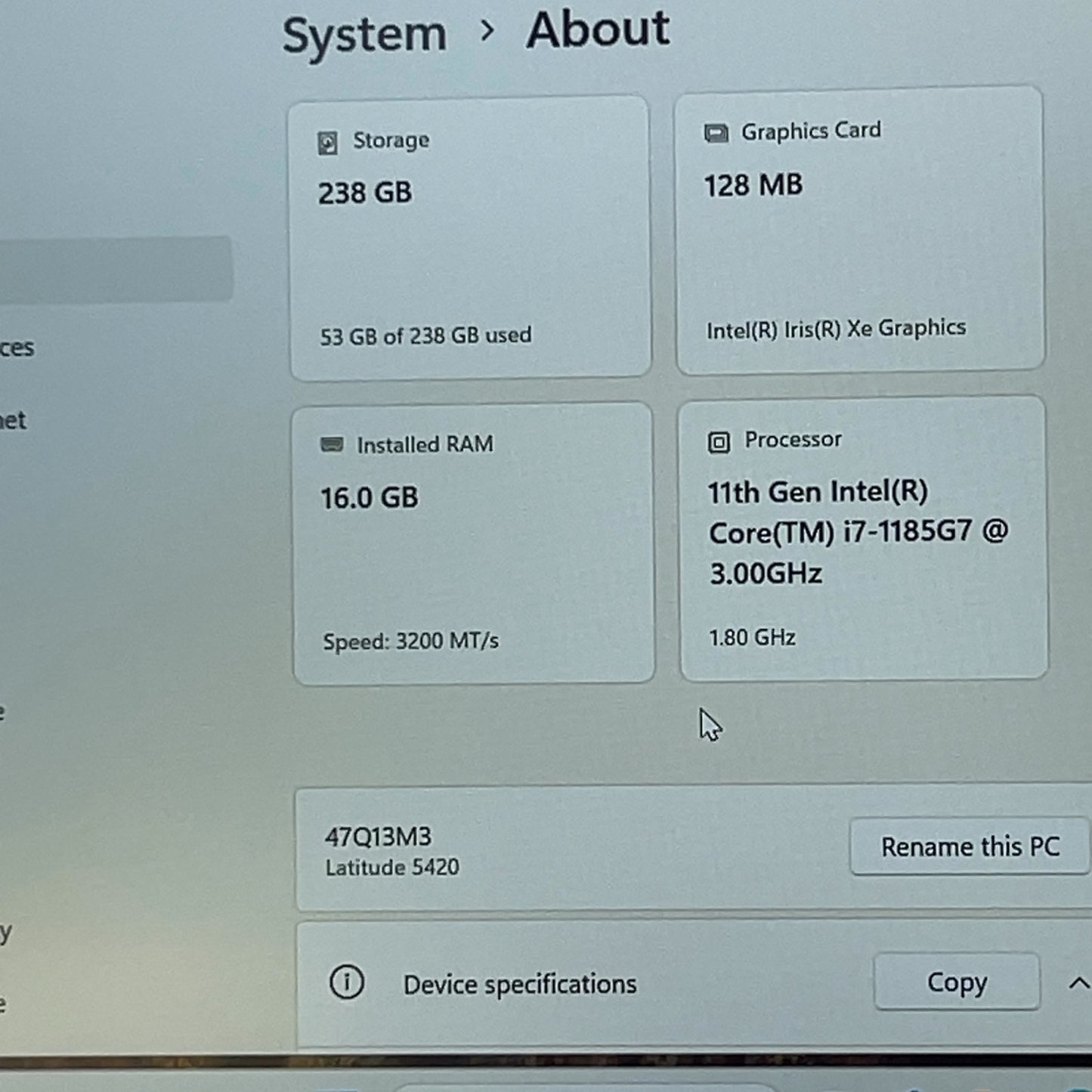Click the Processor chip icon
This screenshot has width=1092, height=1092.
(x=719, y=441)
